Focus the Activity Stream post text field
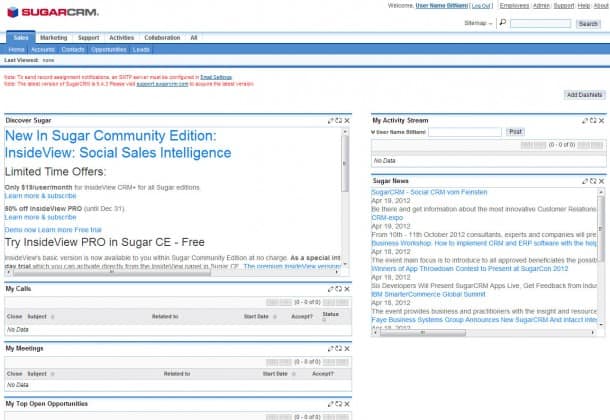Viewport: 610px width, 420px height. 465,132
